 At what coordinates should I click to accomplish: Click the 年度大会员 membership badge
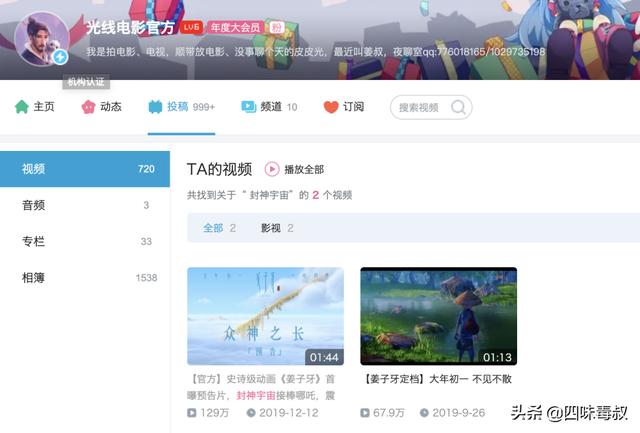pos(235,27)
